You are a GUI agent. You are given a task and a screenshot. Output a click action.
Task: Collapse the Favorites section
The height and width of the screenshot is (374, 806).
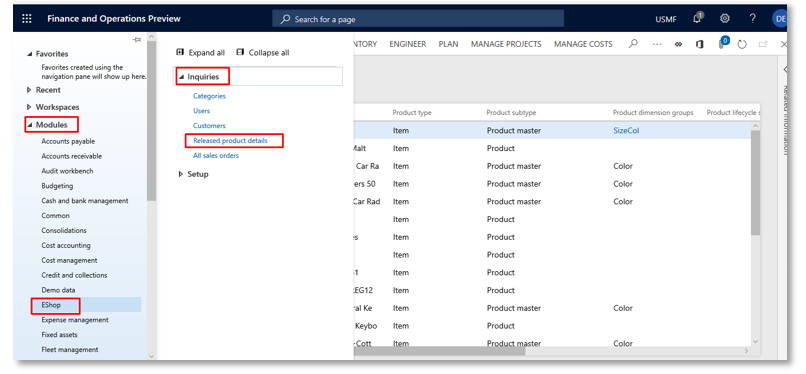[30, 54]
